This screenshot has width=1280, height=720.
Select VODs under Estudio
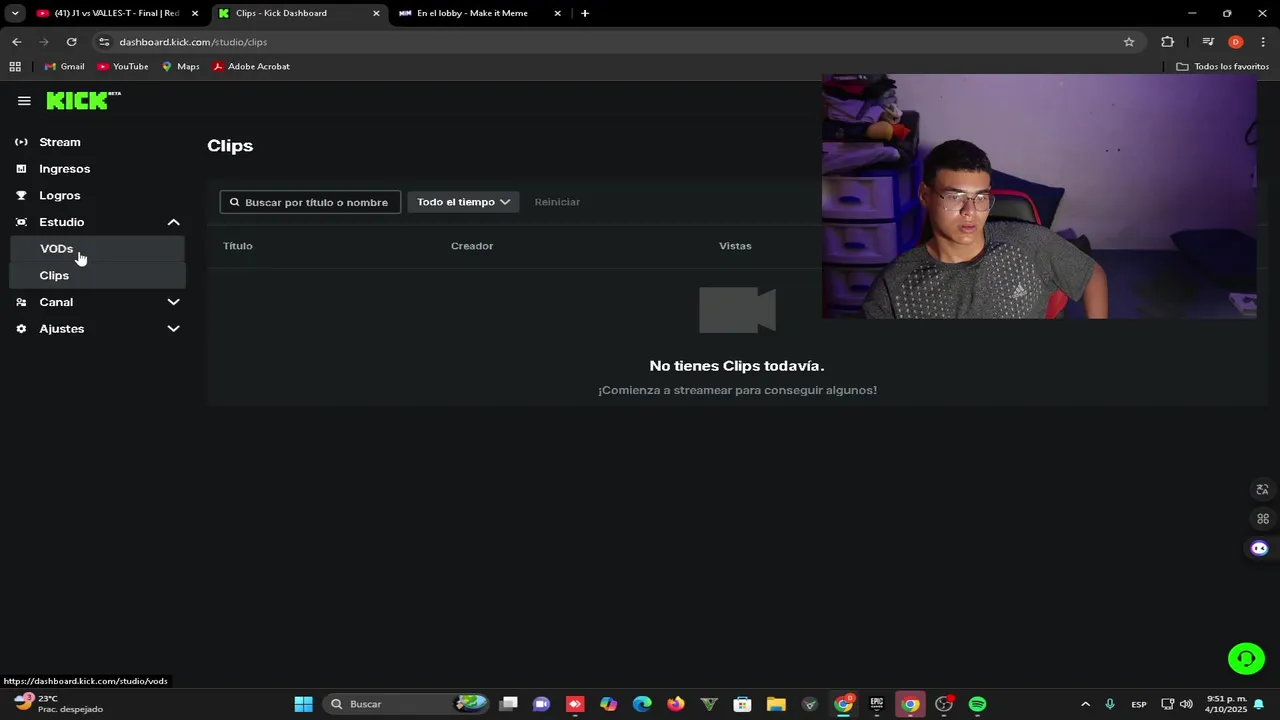[97, 249]
